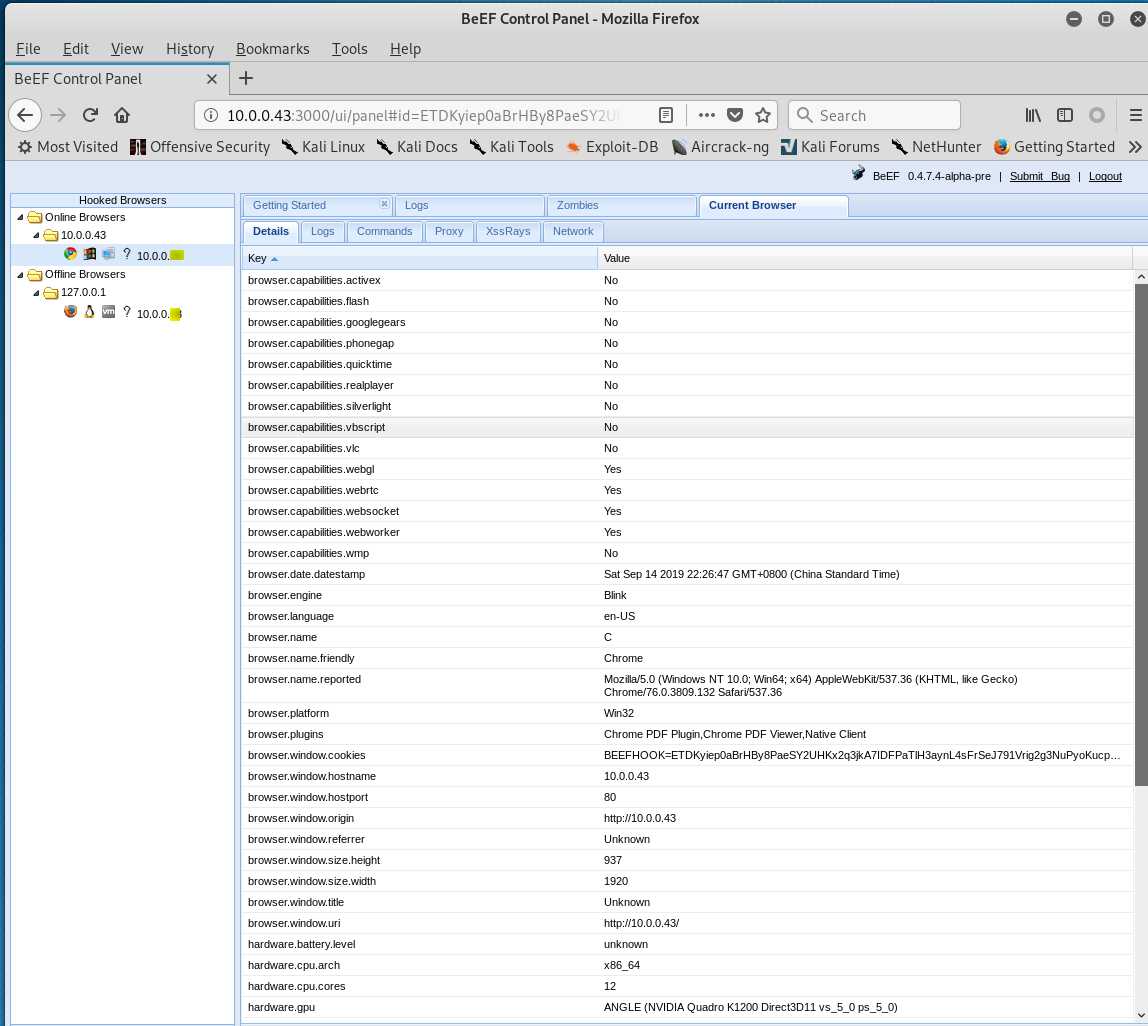Screen dimensions: 1148x1026
Task: Open the Library icon in toolbar
Action: (1033, 115)
